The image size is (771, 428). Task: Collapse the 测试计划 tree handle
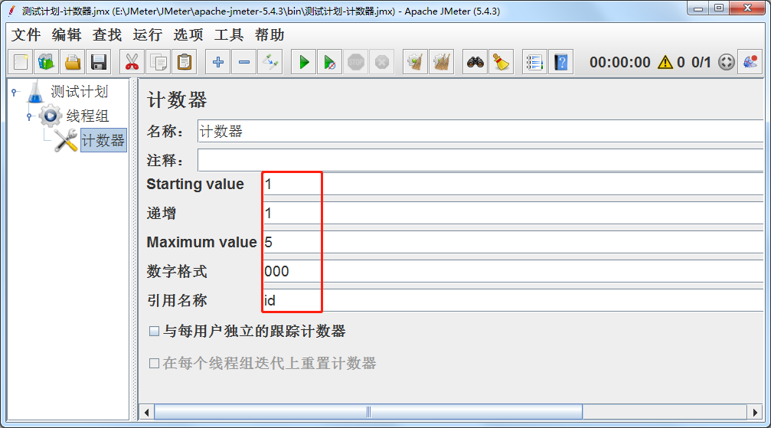tap(15, 92)
